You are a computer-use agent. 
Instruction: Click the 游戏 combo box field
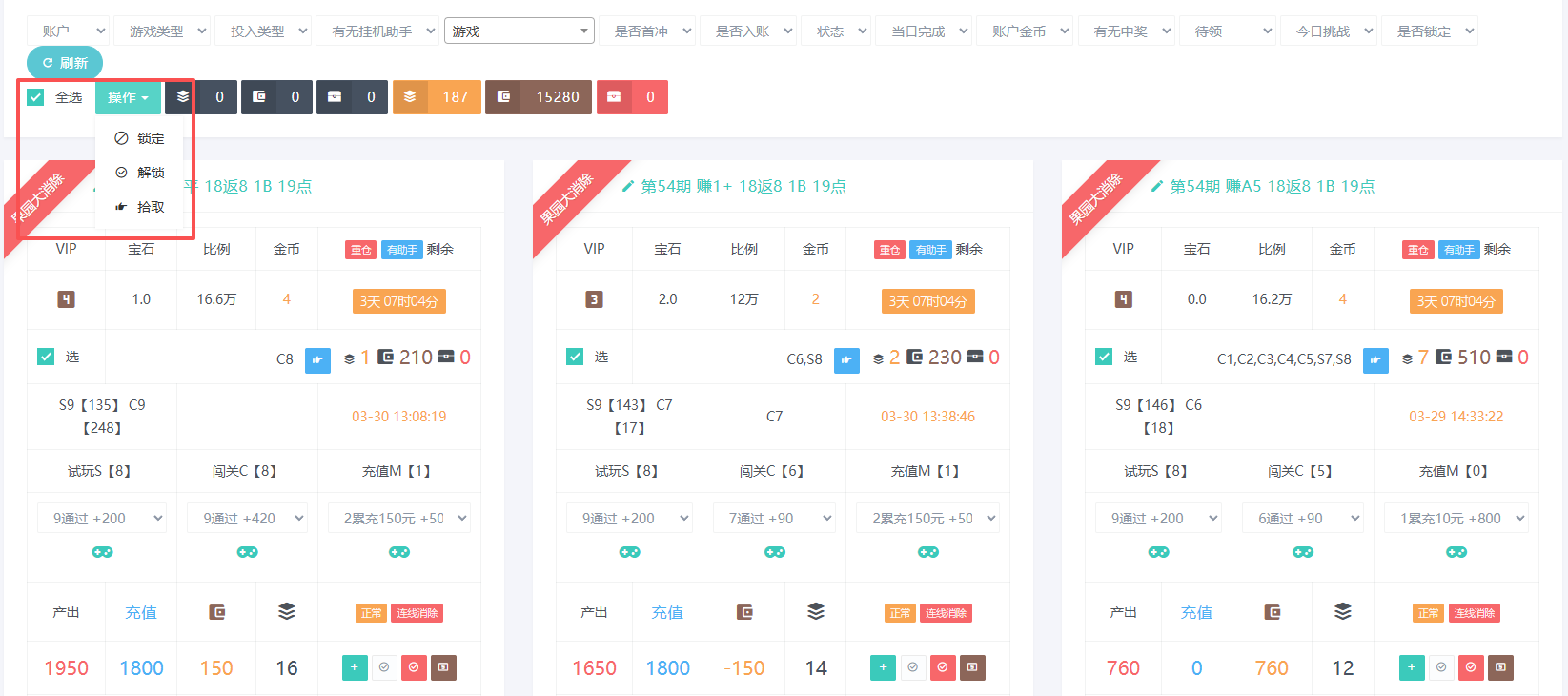519,31
